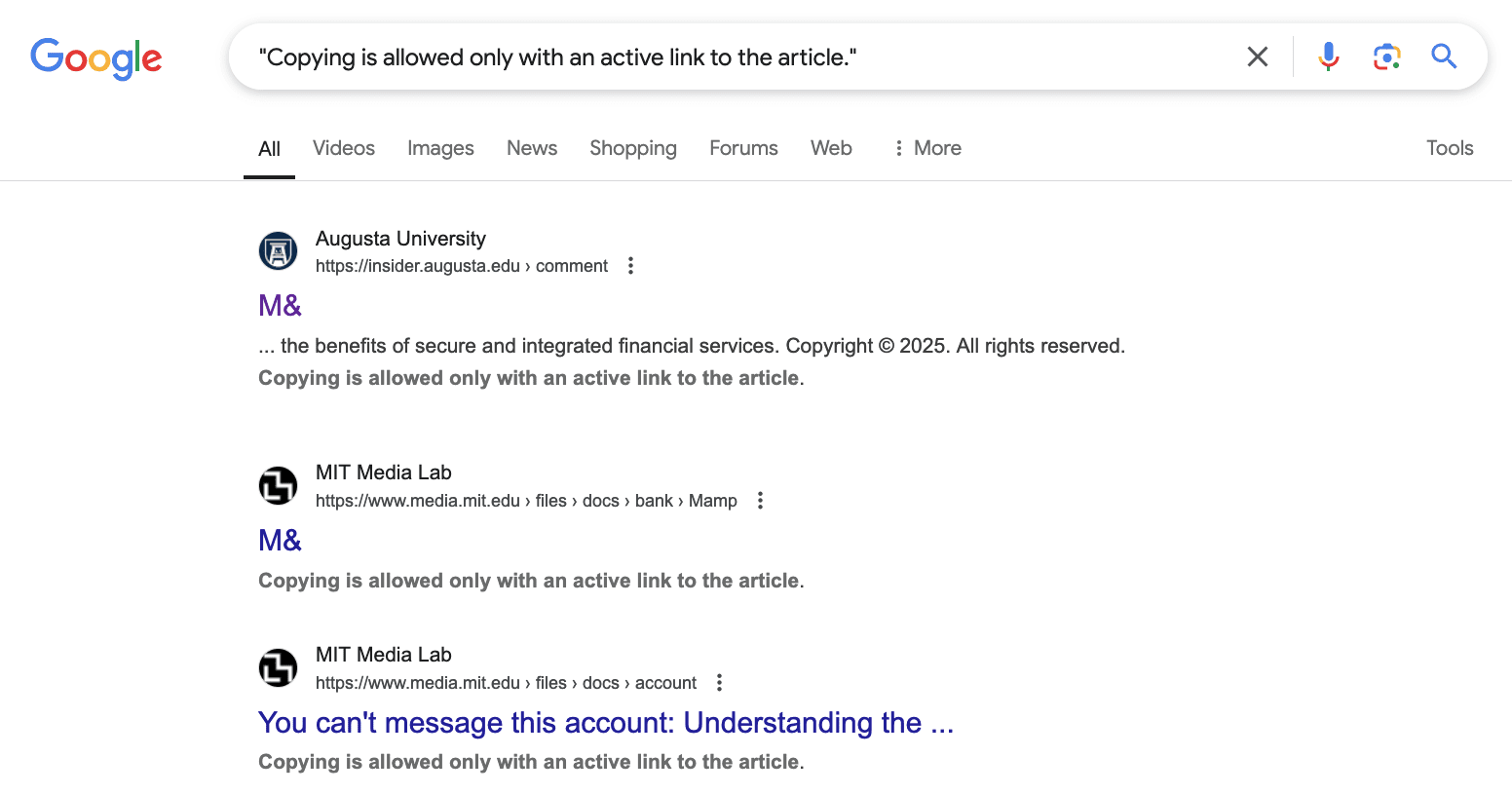Open Google Lens image search icon
This screenshot has height=795, width=1512.
[x=1387, y=57]
